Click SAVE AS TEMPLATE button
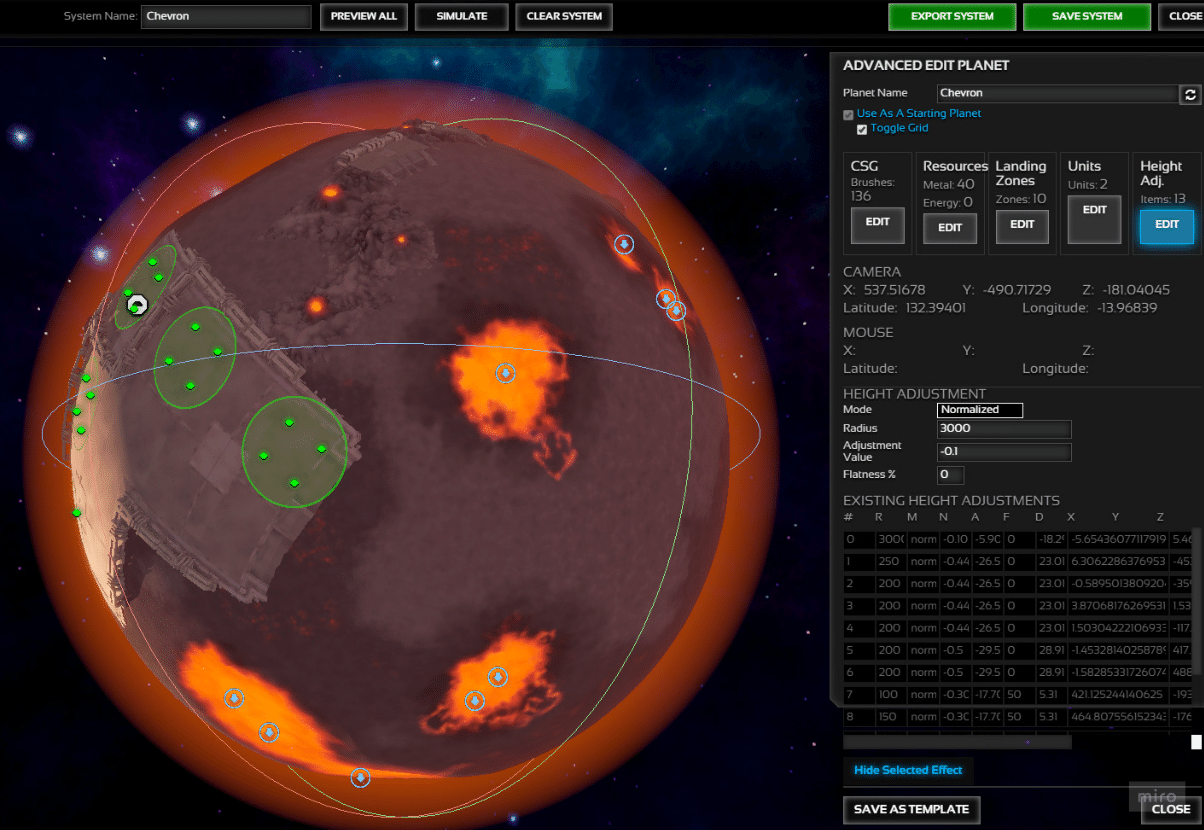 click(x=911, y=809)
